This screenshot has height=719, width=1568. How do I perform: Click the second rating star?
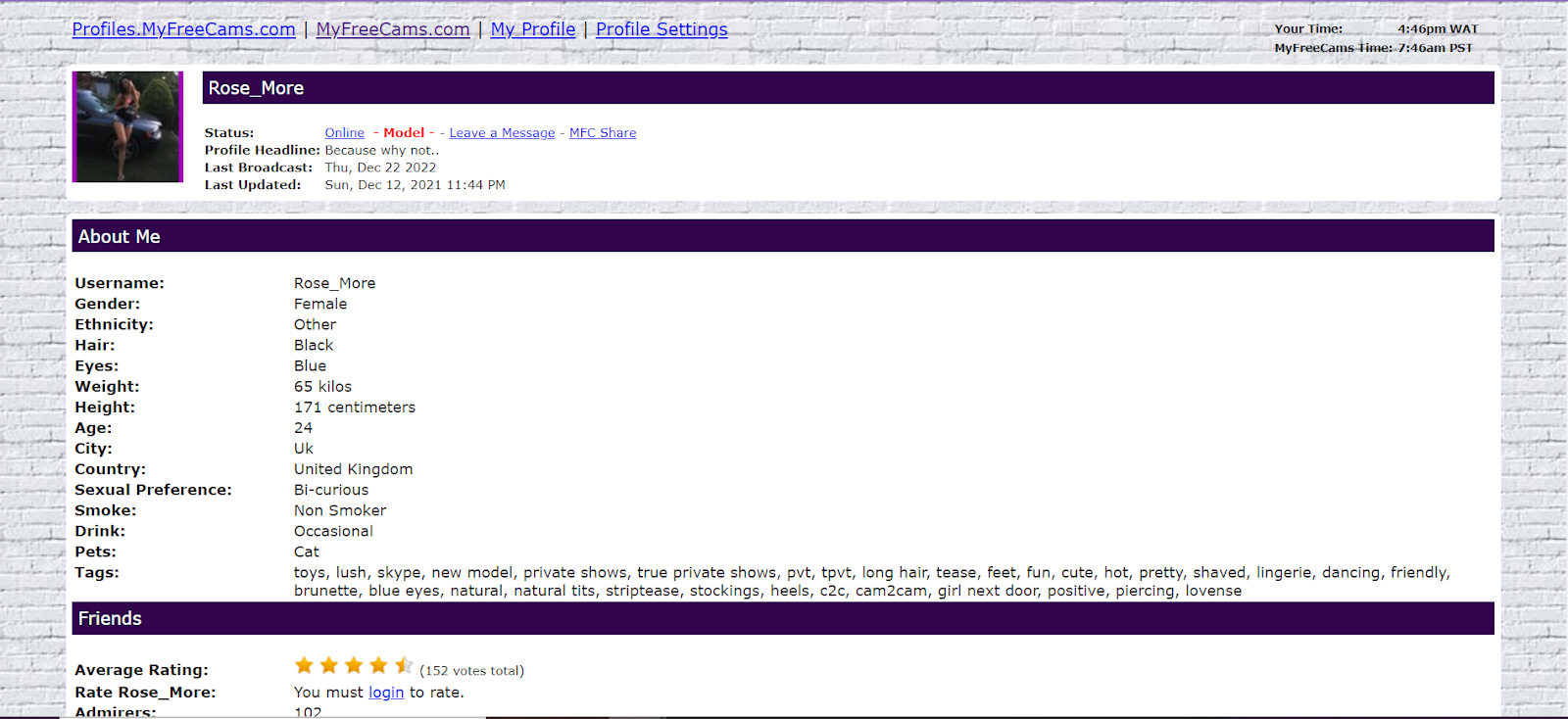click(329, 666)
